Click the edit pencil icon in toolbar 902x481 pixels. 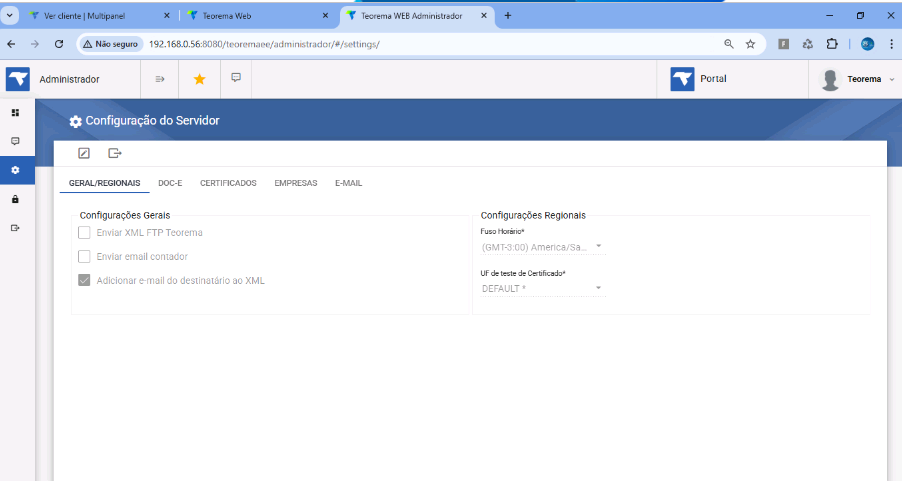coord(84,153)
